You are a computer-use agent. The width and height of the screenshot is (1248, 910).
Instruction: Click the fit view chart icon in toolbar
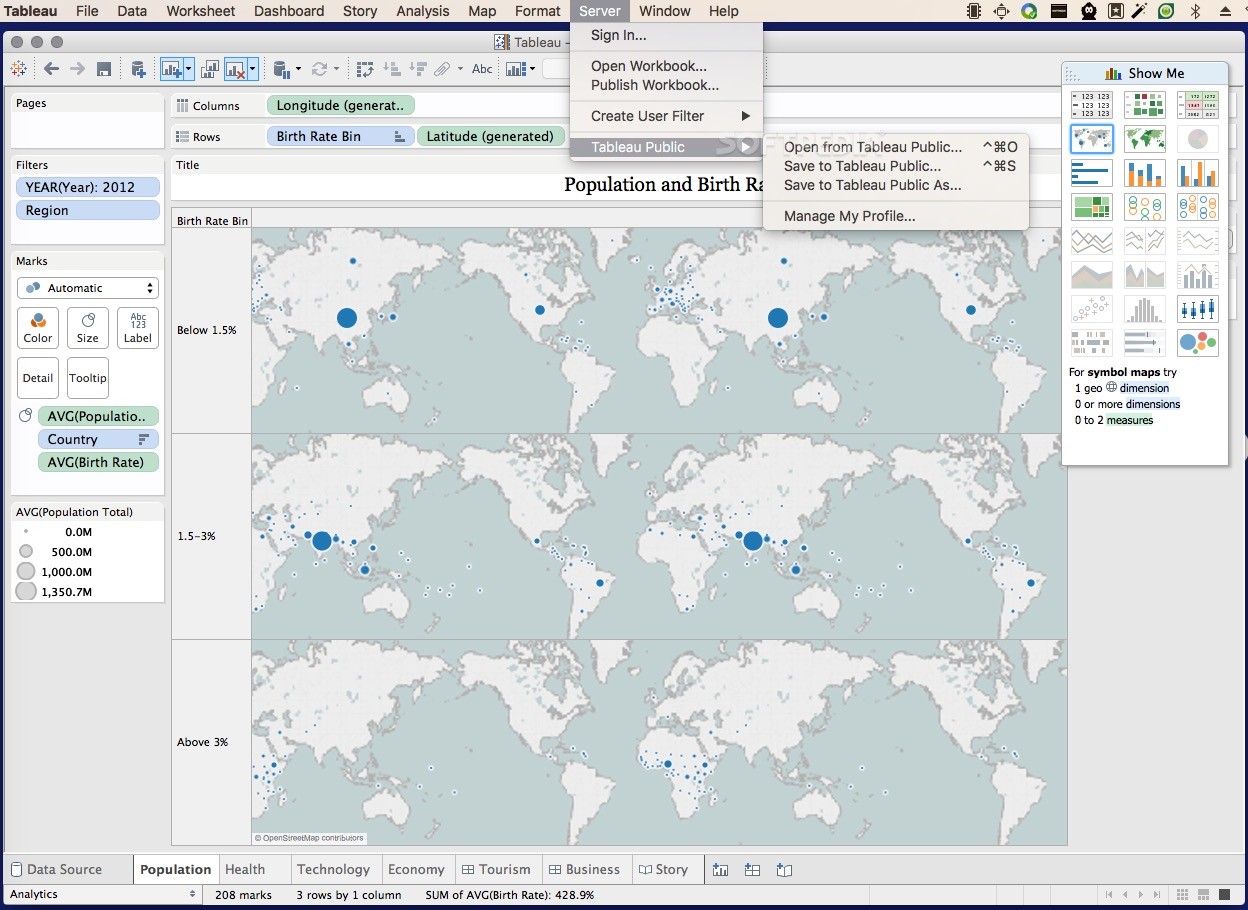[515, 69]
